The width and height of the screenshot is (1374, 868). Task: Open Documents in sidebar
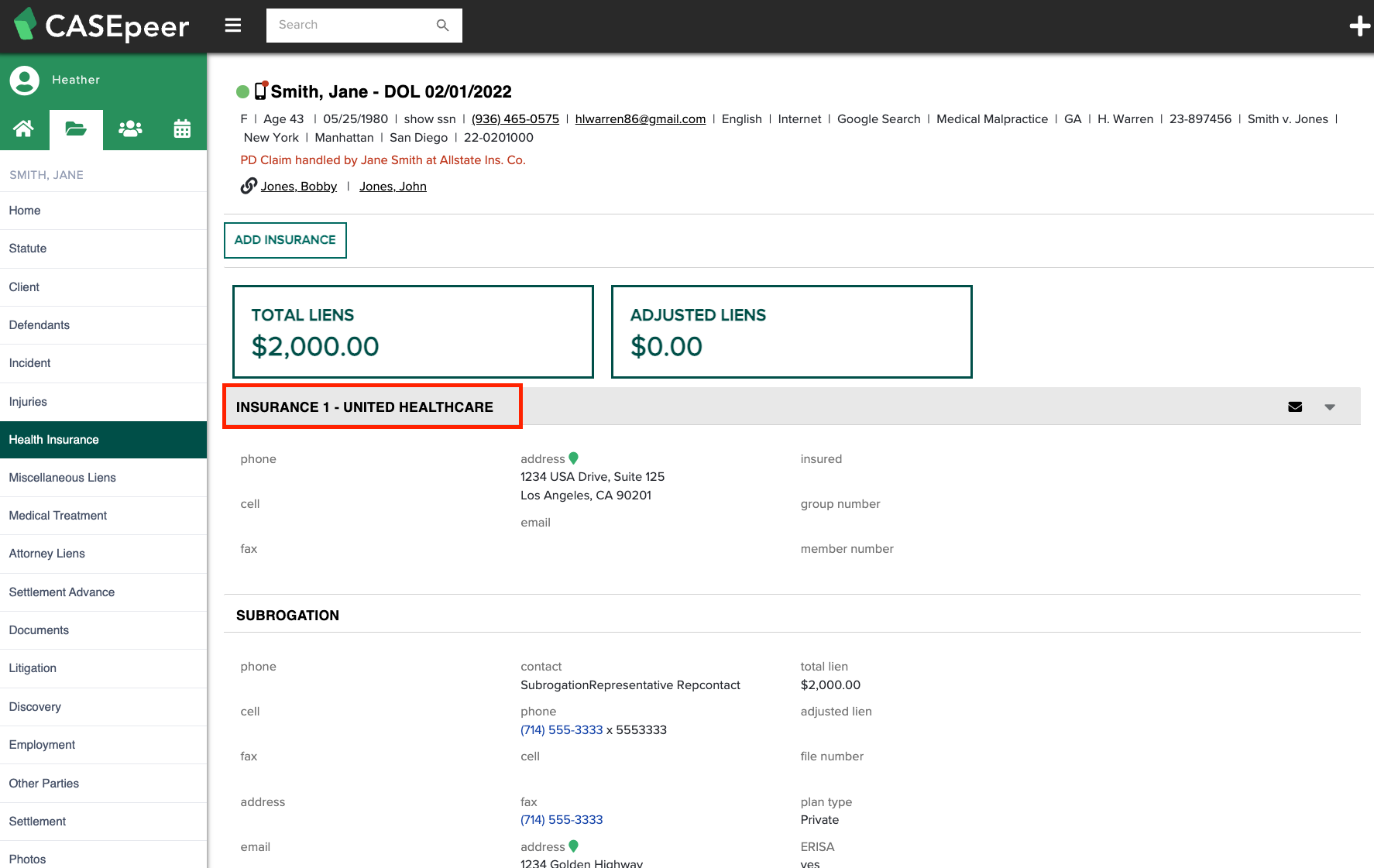104,630
